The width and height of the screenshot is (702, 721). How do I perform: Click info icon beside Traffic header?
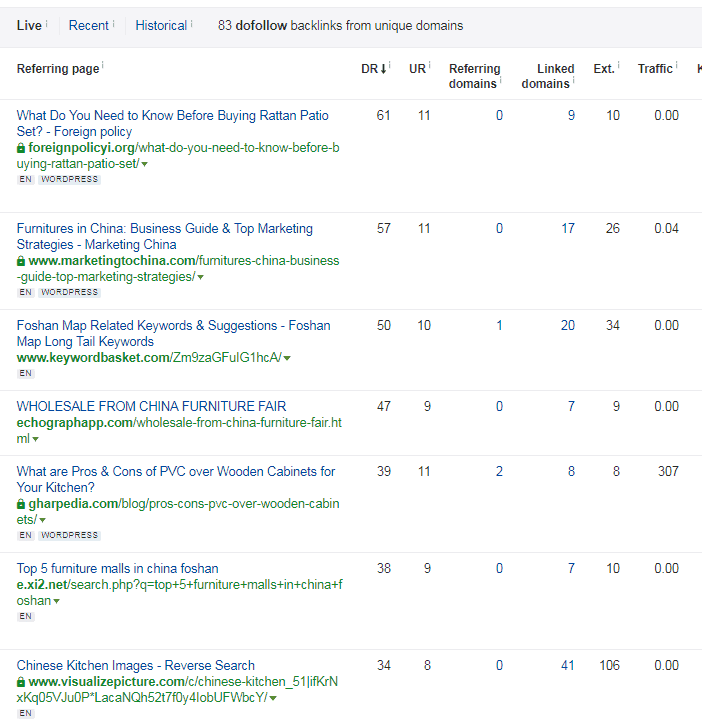(677, 65)
